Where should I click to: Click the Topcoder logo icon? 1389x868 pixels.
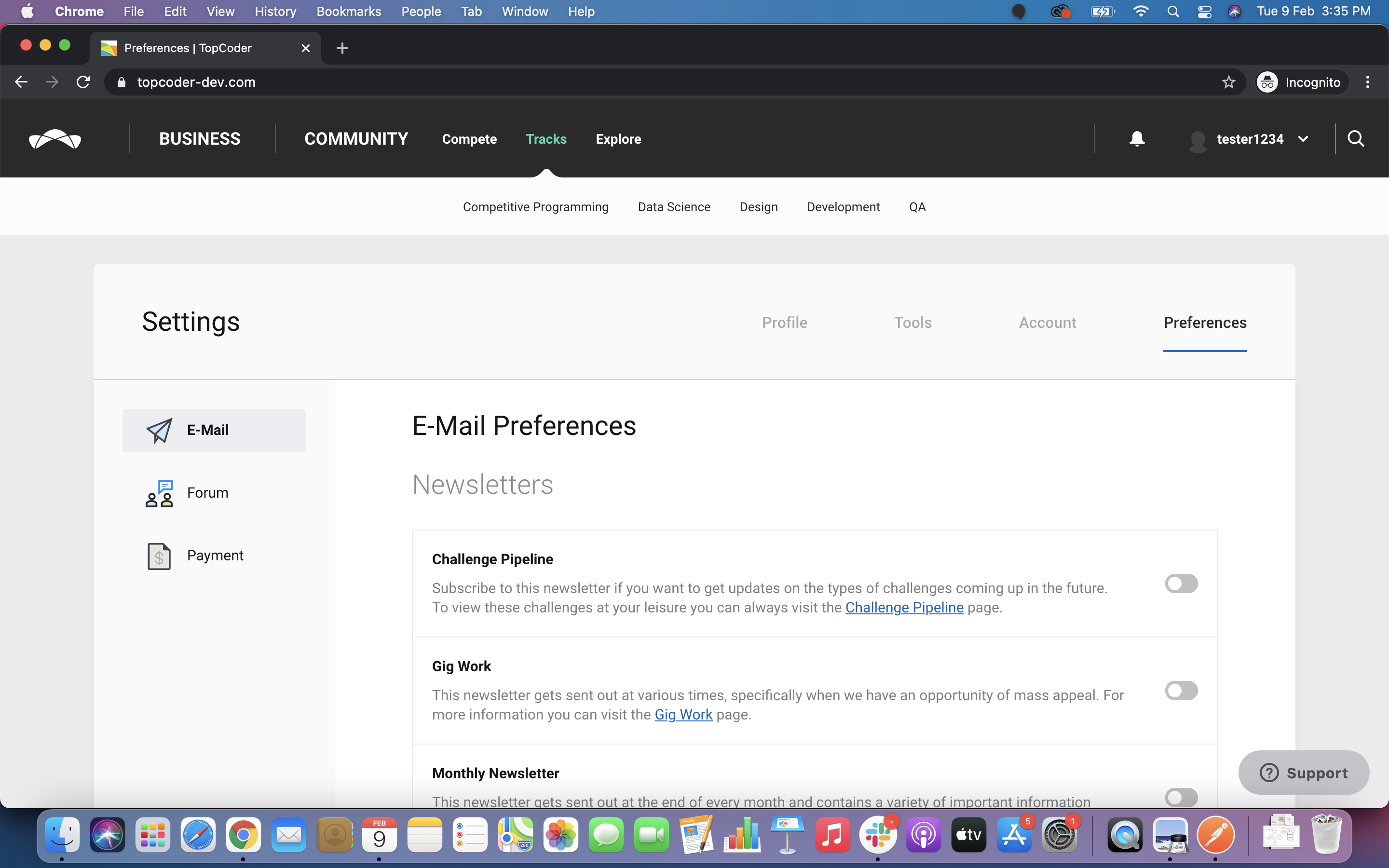click(55, 139)
